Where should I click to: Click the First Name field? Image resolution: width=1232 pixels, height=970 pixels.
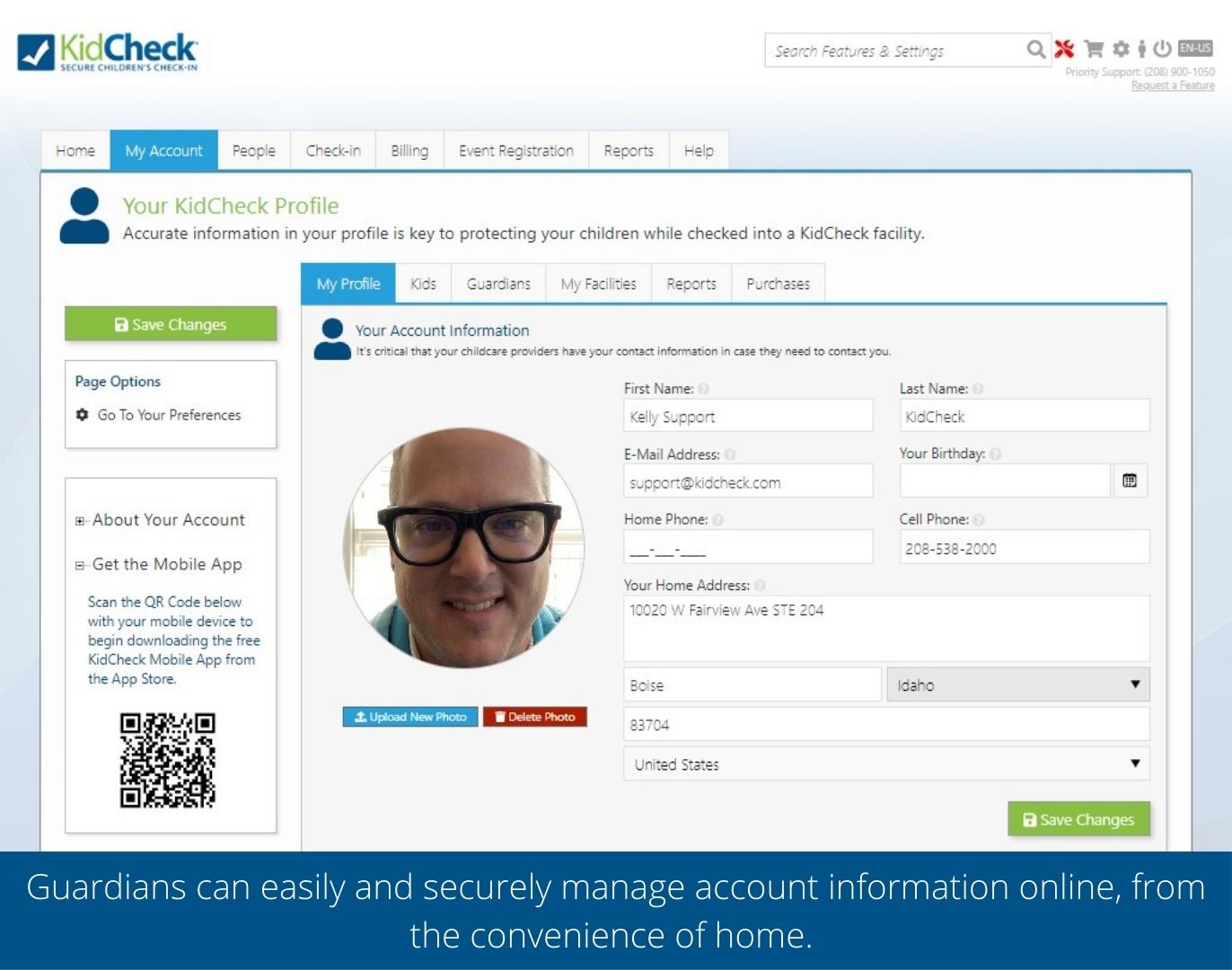(748, 416)
